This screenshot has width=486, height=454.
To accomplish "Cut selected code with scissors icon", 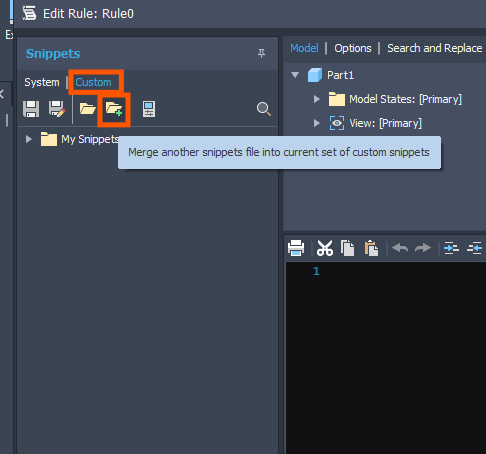I will point(325,248).
